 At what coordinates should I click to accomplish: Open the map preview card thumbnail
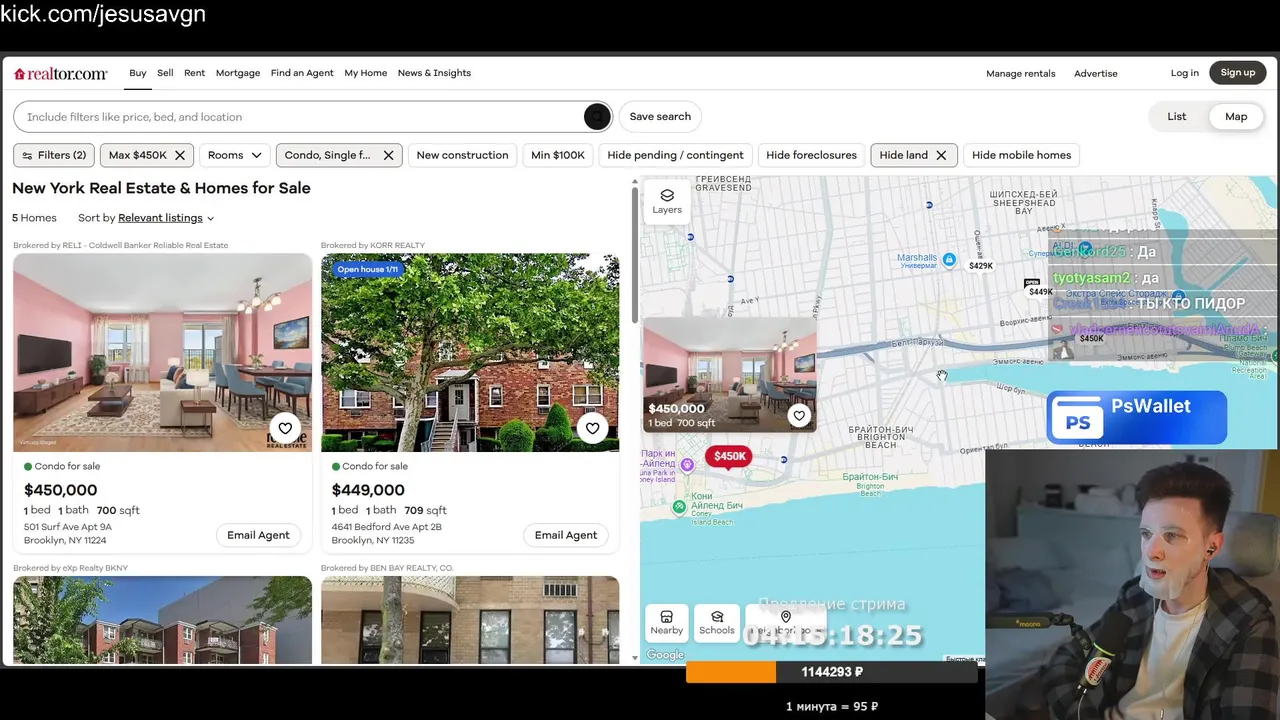coord(729,375)
